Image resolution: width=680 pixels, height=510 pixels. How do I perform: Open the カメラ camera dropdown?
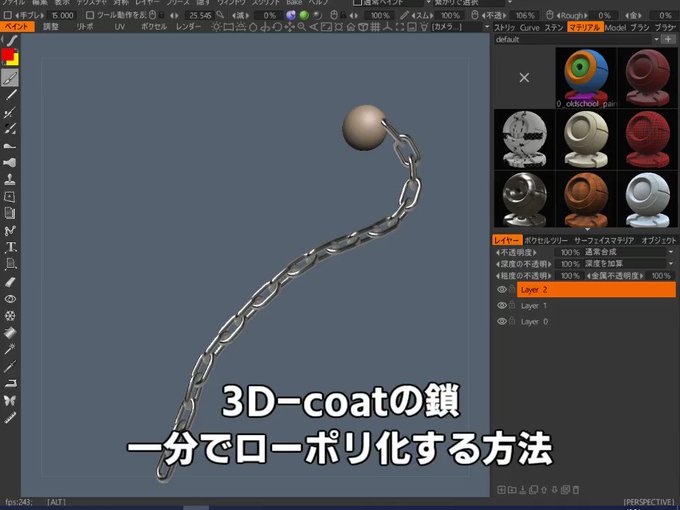[460, 27]
